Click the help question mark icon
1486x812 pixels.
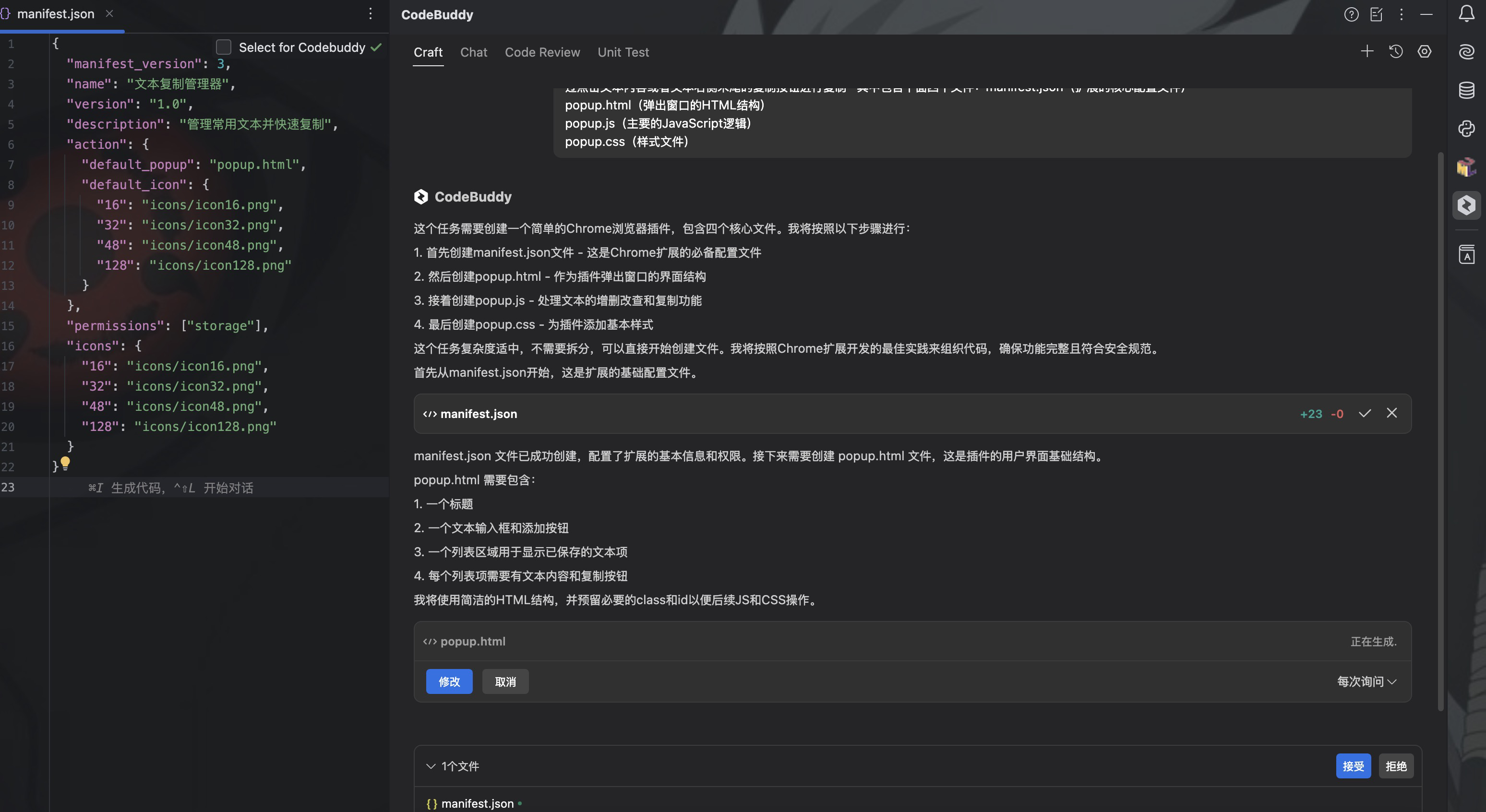coord(1351,14)
